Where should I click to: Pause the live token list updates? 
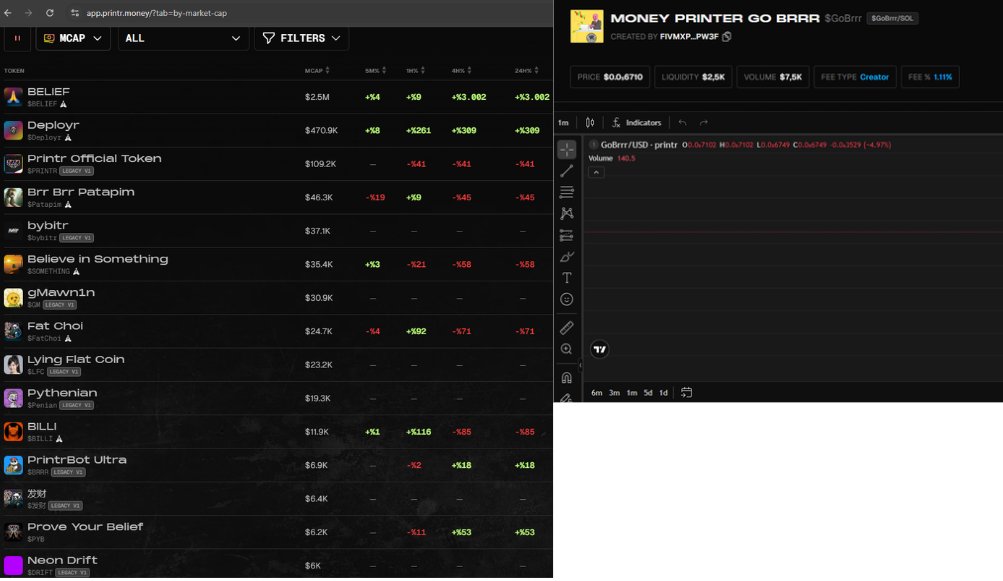tap(17, 38)
